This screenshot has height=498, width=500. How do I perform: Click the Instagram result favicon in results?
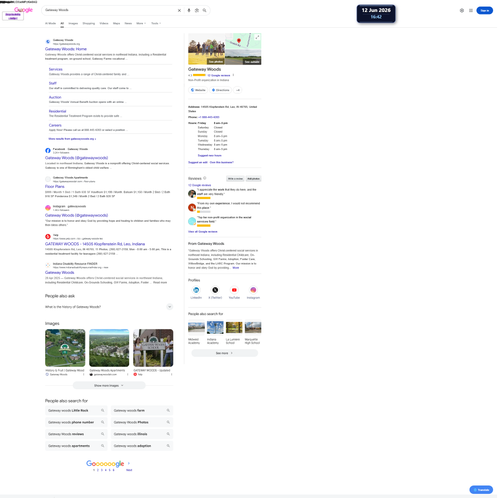[48, 208]
